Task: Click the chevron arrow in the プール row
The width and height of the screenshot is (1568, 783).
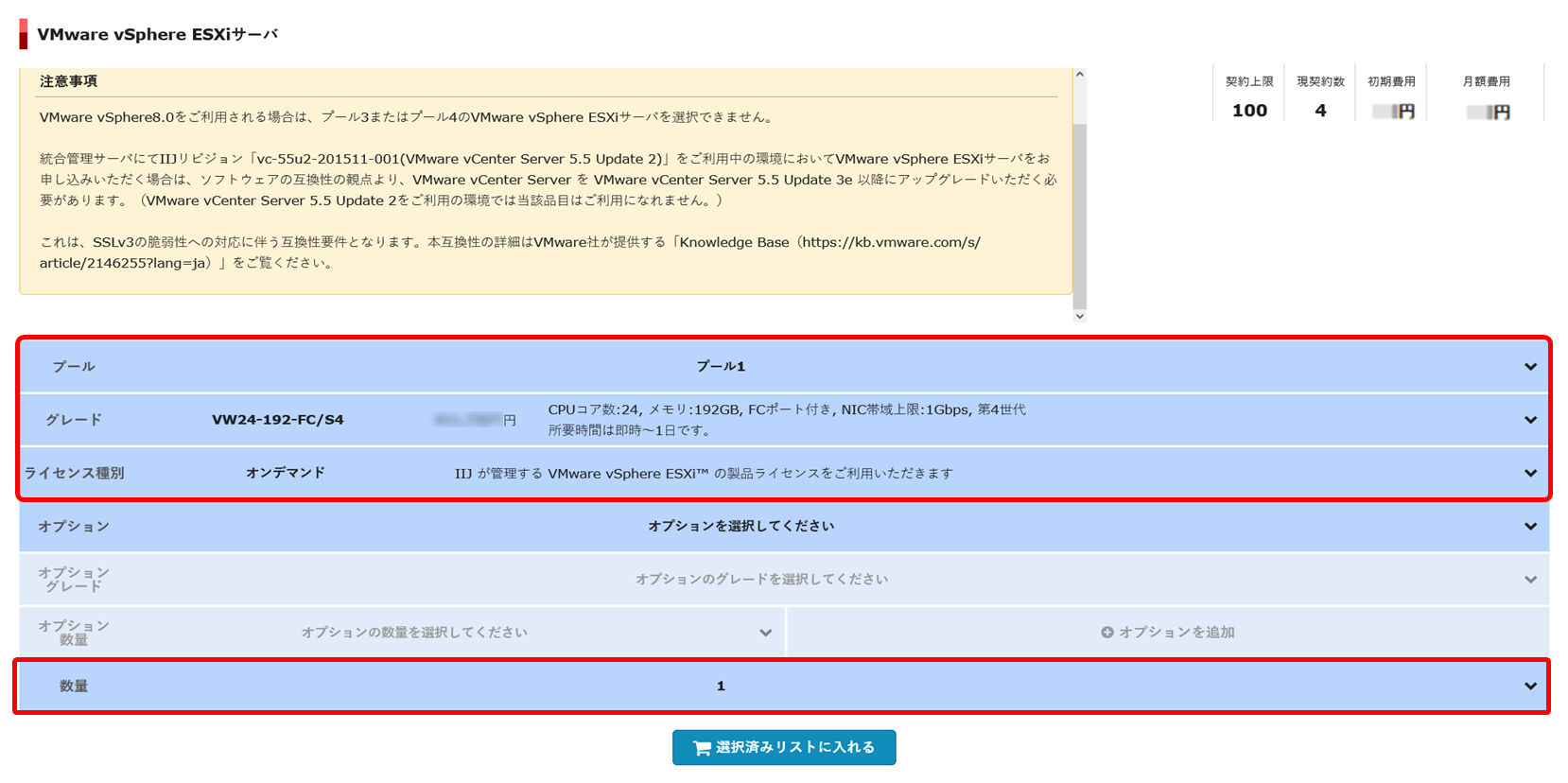Action: click(1530, 367)
